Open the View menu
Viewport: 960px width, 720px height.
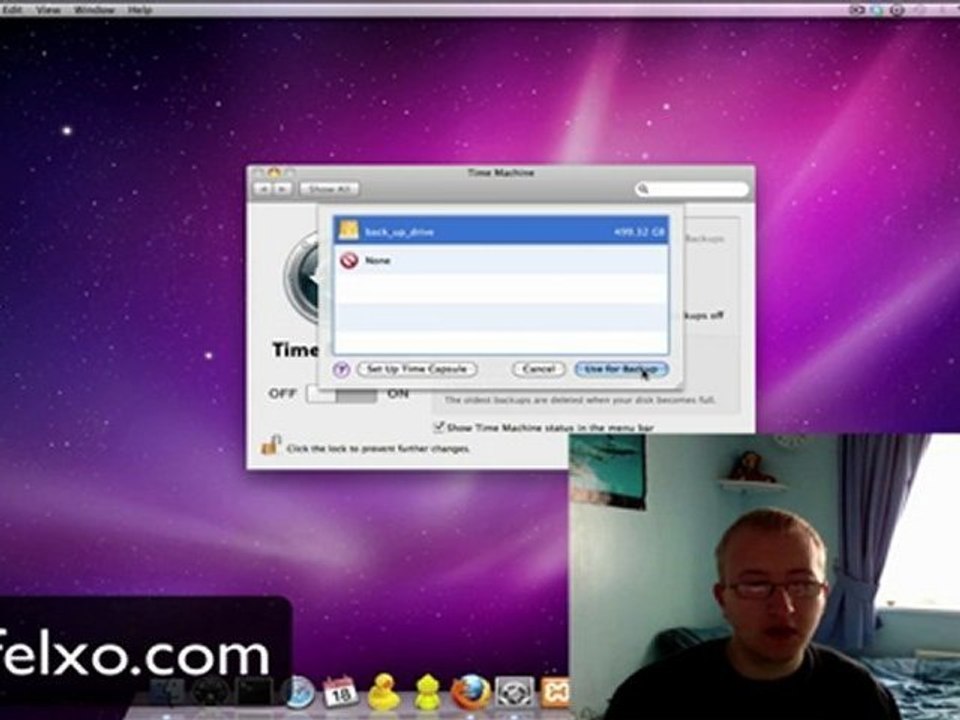click(48, 9)
